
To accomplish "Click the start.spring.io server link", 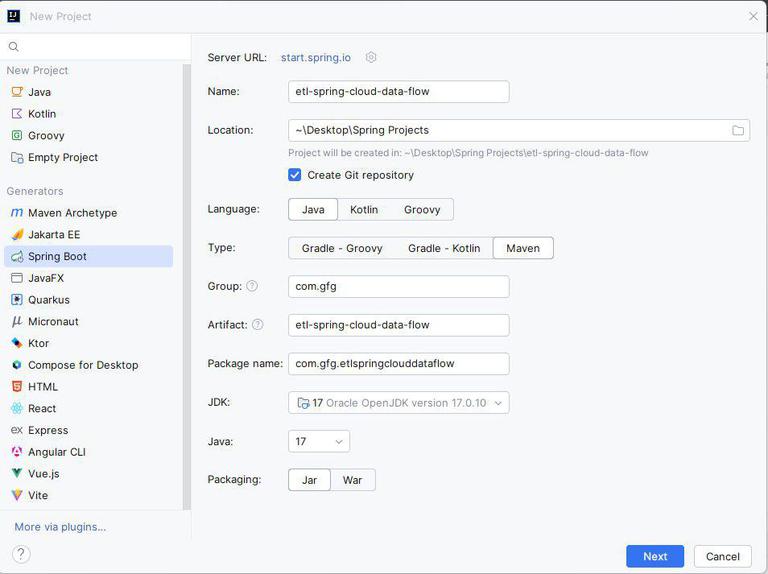I will click(316, 58).
